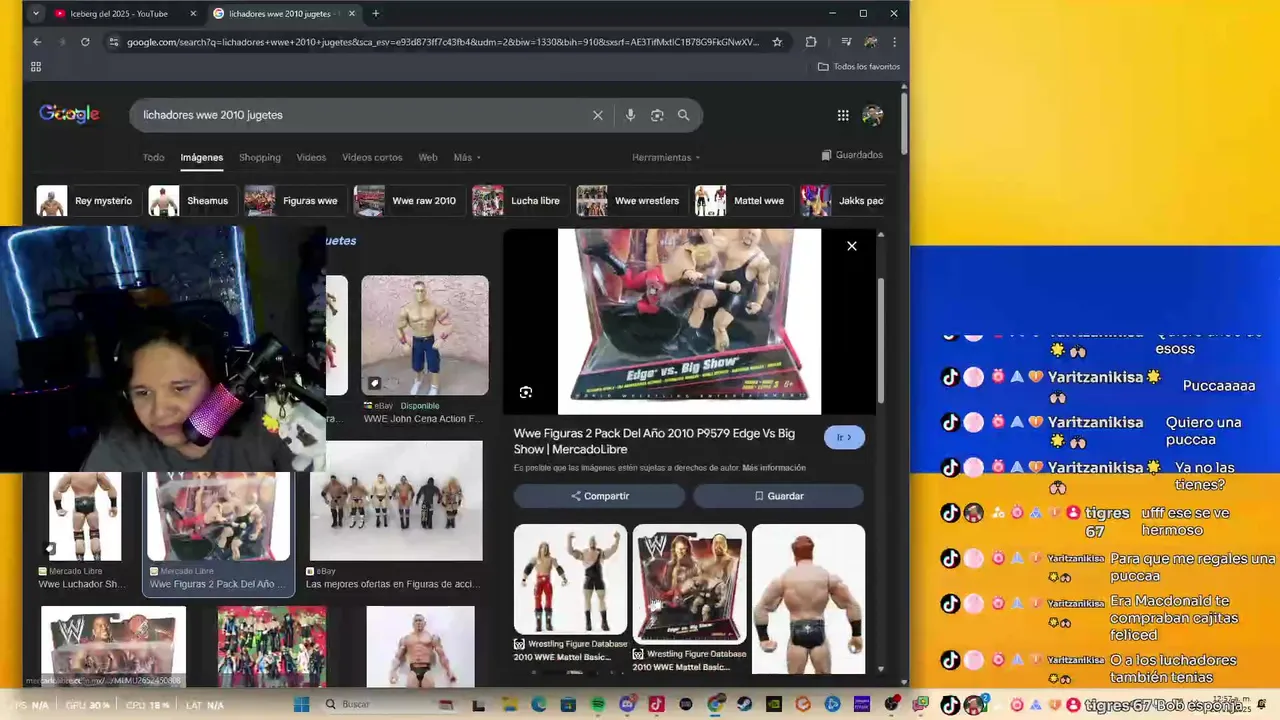Screen dimensions: 1280x720
Task: Close the Iceberg del 2025 YouTube tab
Action: point(194,14)
